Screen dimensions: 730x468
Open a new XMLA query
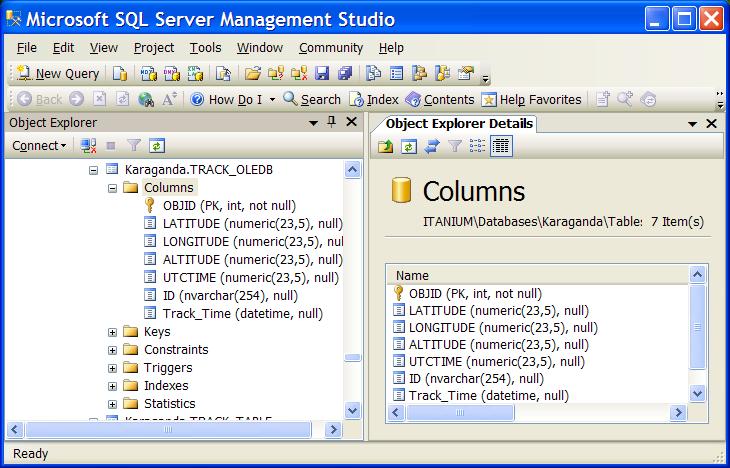195,74
